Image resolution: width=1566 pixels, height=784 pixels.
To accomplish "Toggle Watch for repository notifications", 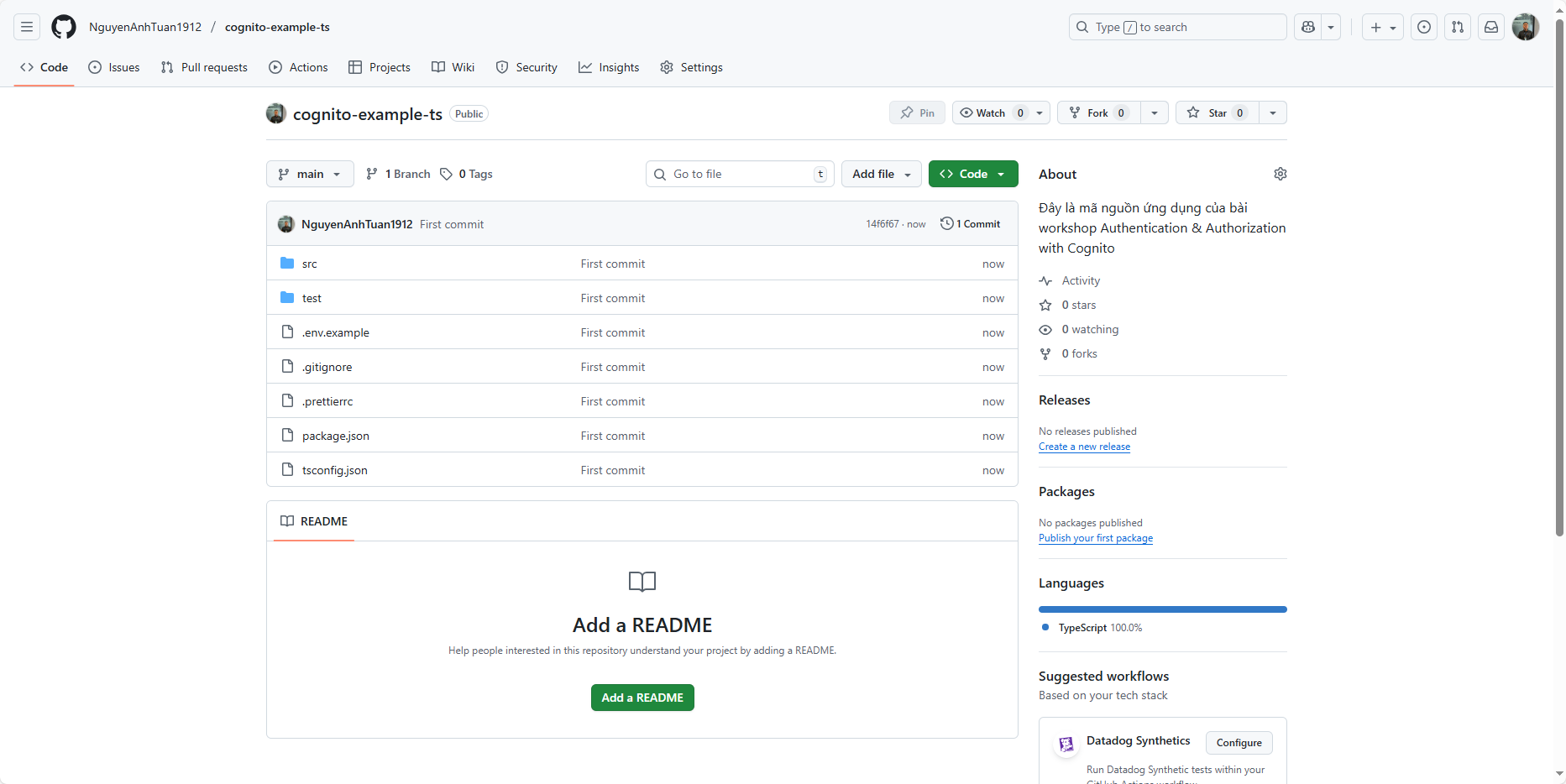I will coord(991,112).
